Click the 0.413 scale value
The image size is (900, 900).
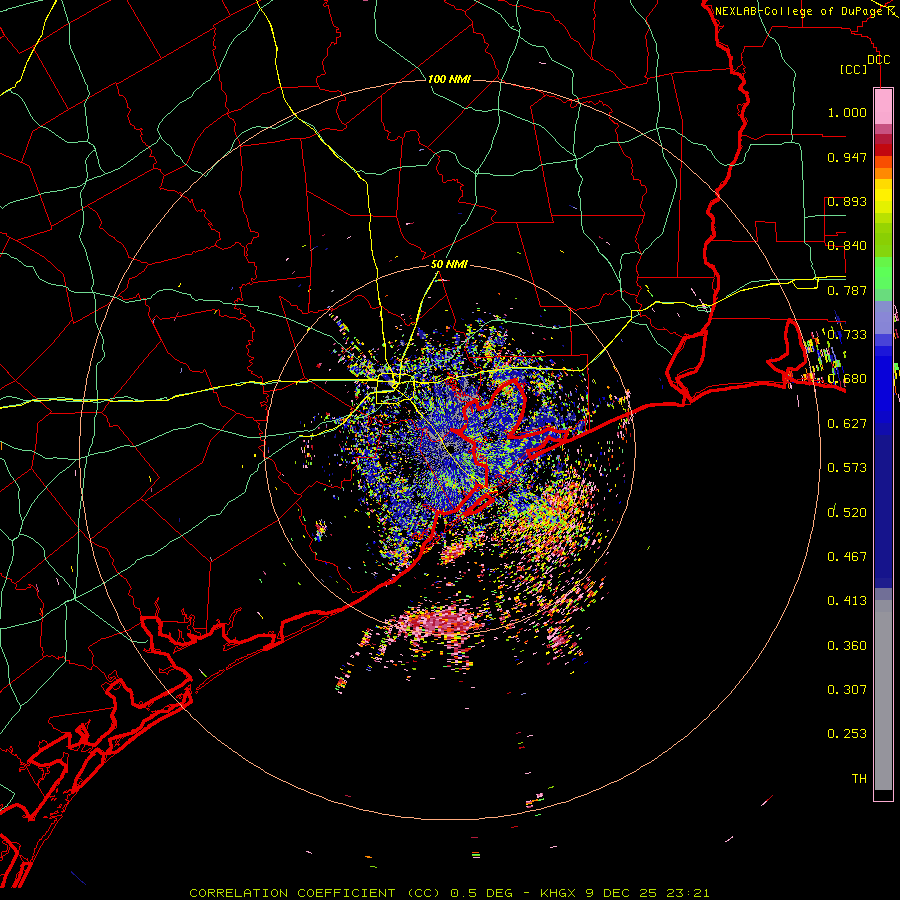point(847,601)
